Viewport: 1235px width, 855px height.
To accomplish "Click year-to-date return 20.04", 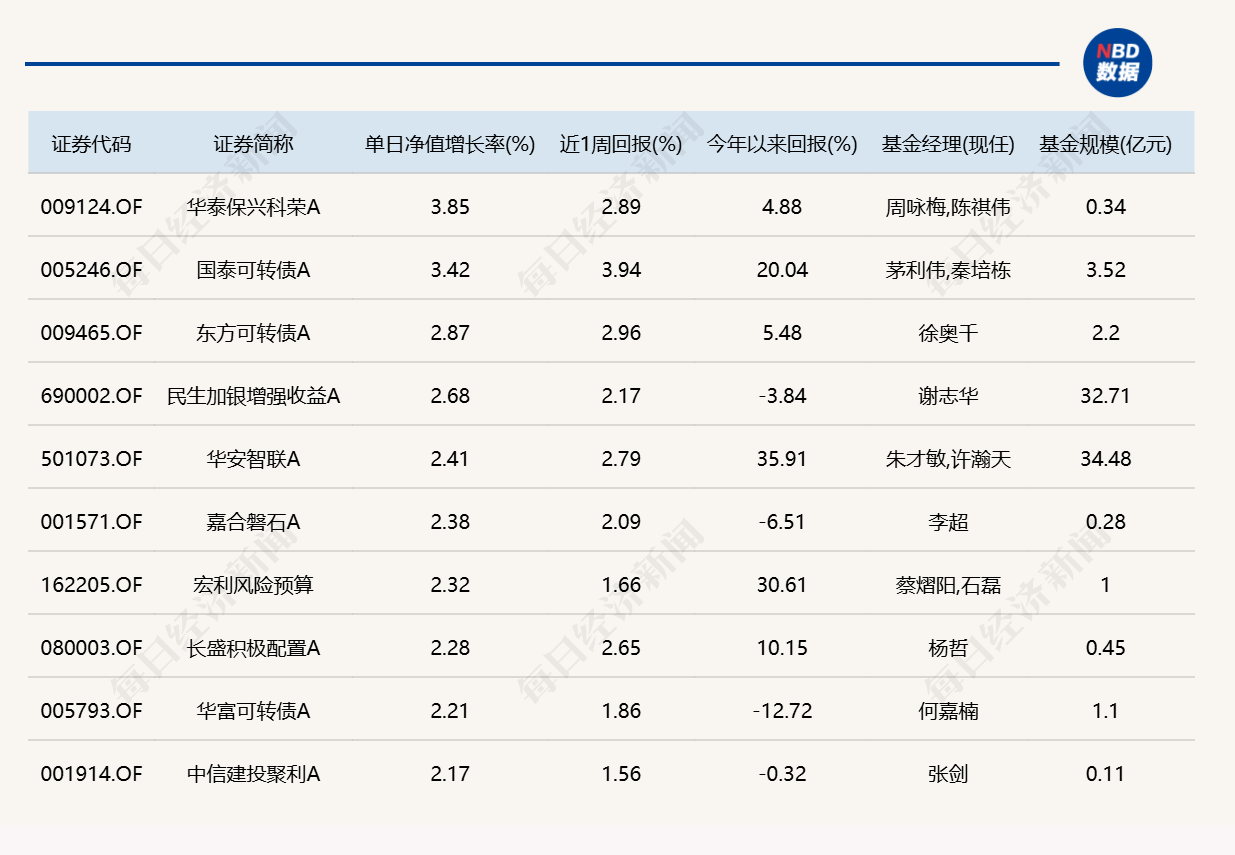I will tap(782, 270).
